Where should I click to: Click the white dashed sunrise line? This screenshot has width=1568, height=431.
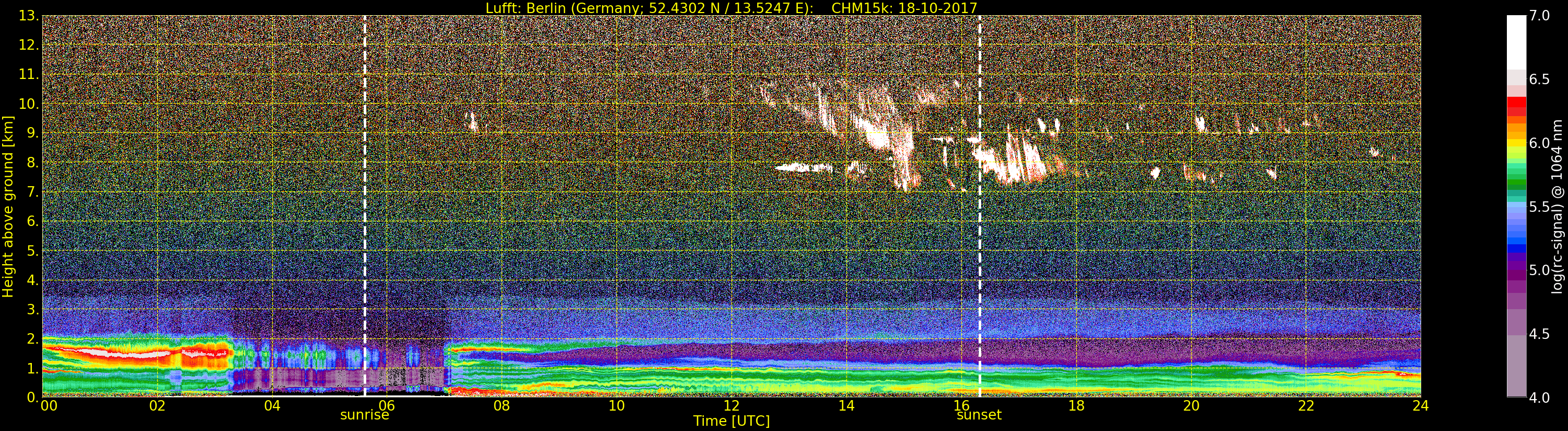pyautogui.click(x=365, y=206)
